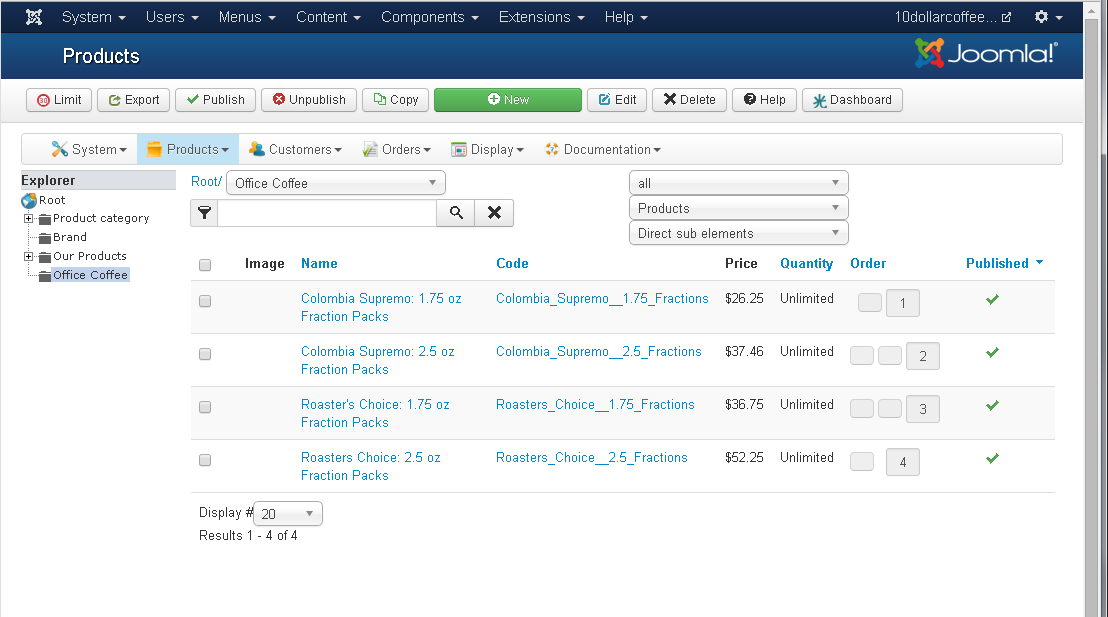Open the 10dollarcoffee site link
This screenshot has height=617, width=1108.
953,17
